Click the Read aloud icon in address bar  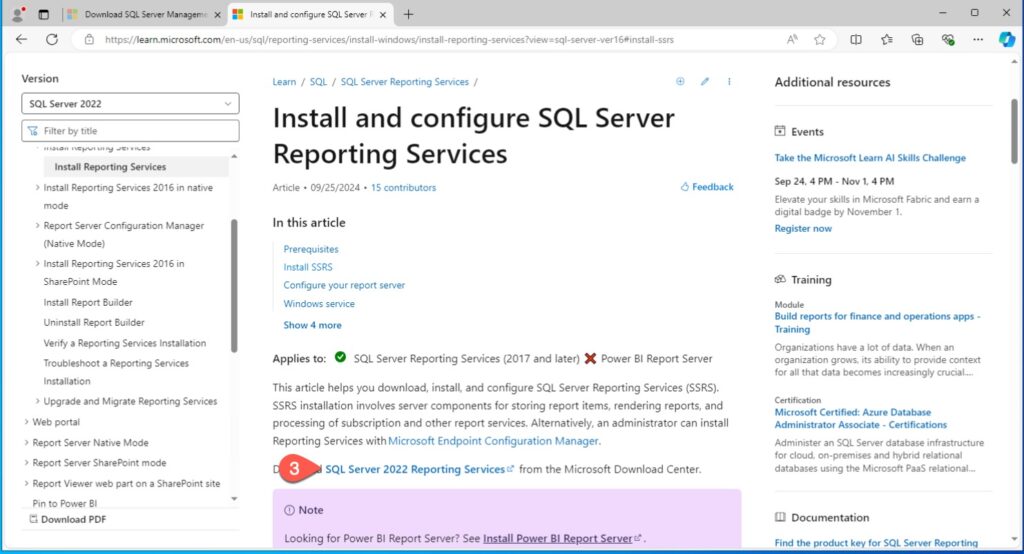792,40
